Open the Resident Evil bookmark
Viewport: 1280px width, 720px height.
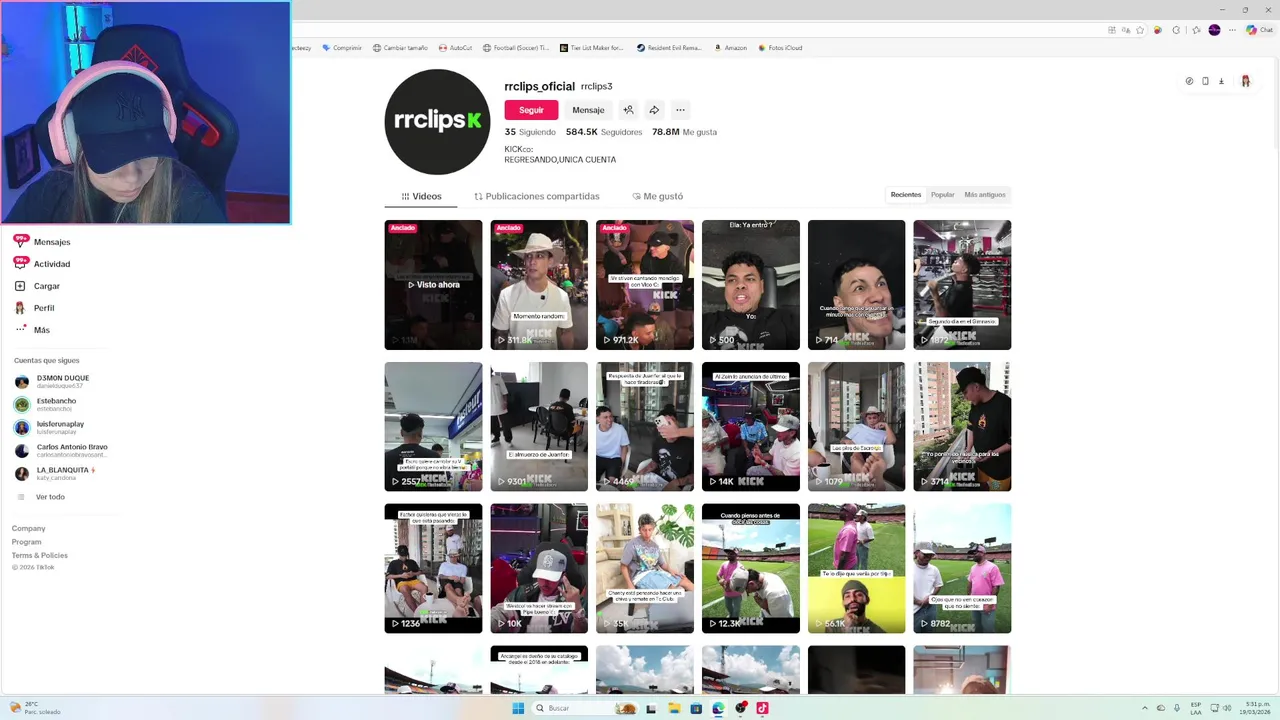coord(669,48)
